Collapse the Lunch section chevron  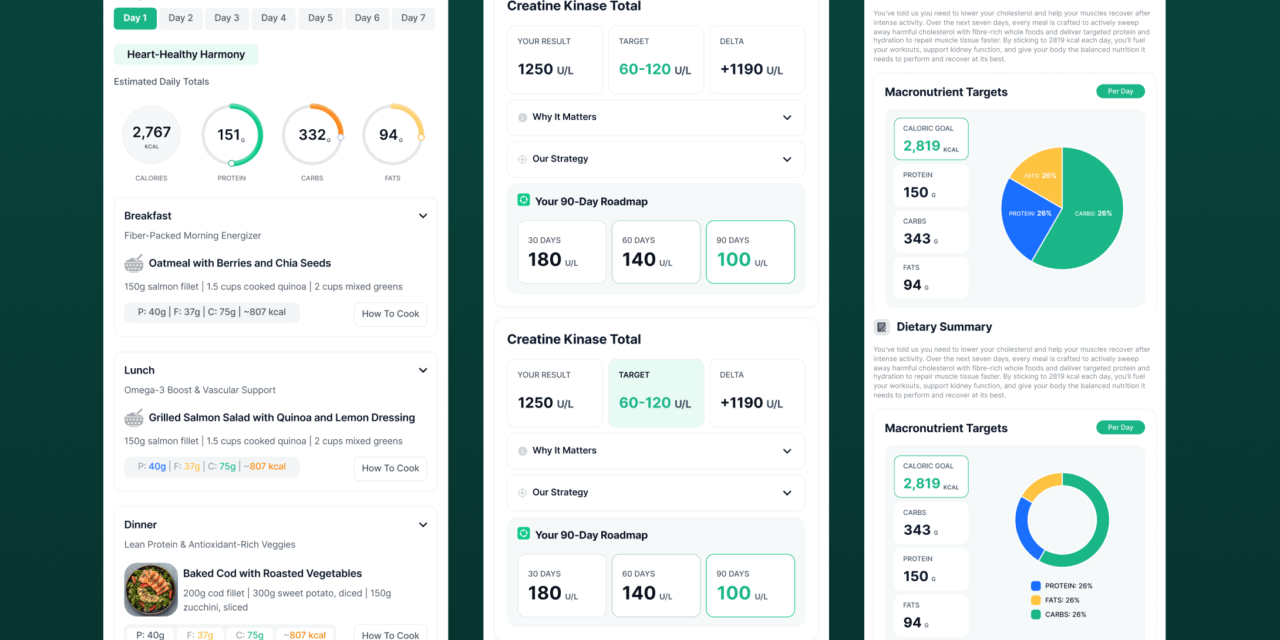click(x=423, y=370)
